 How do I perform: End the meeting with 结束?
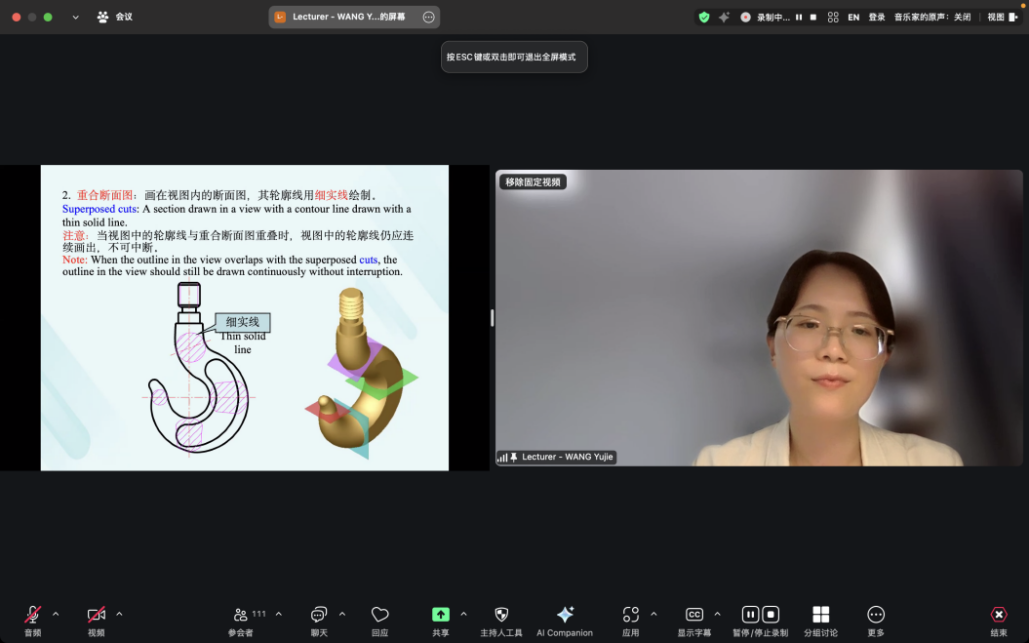coord(997,614)
